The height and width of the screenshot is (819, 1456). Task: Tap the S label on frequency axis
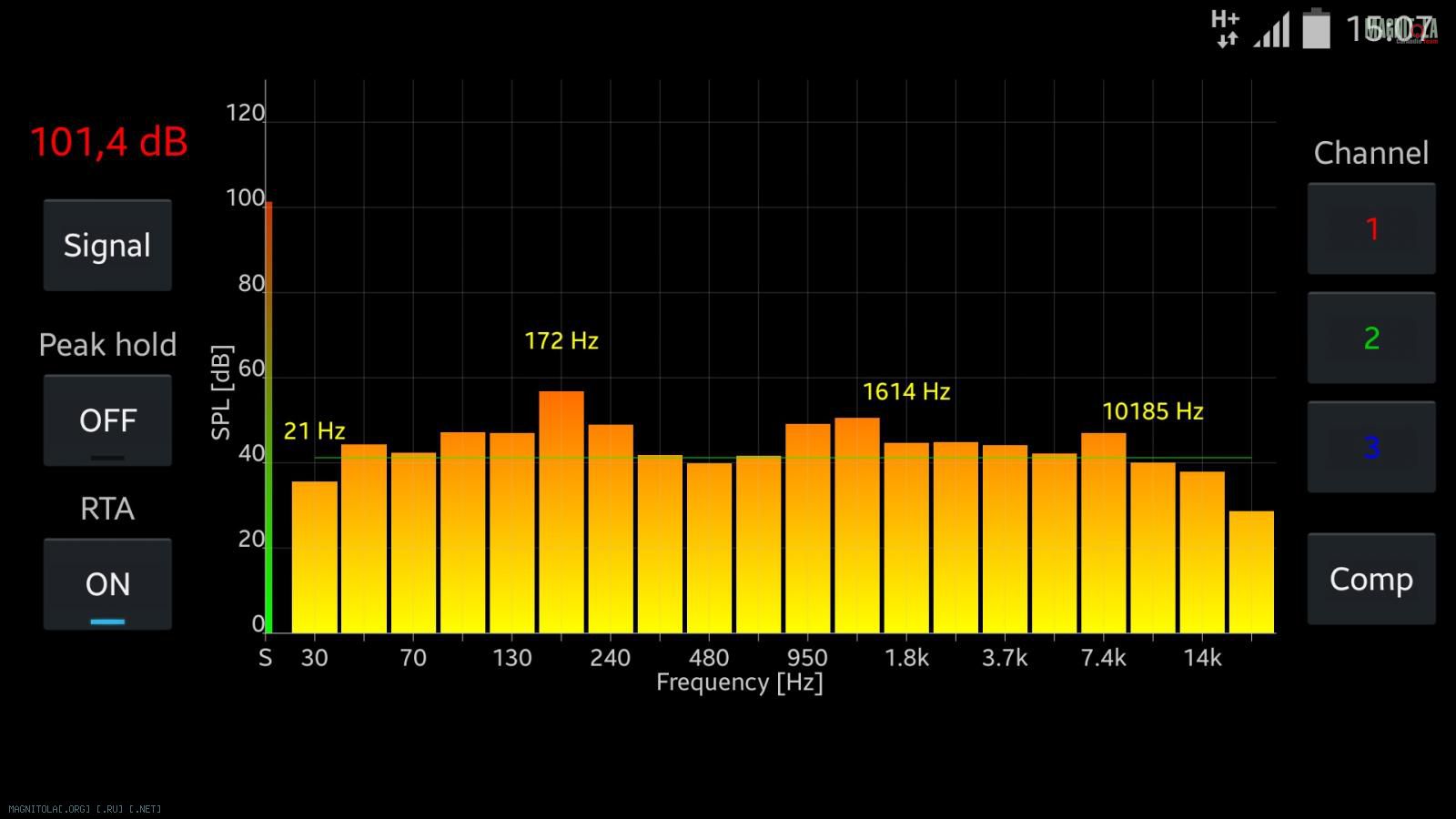point(265,658)
